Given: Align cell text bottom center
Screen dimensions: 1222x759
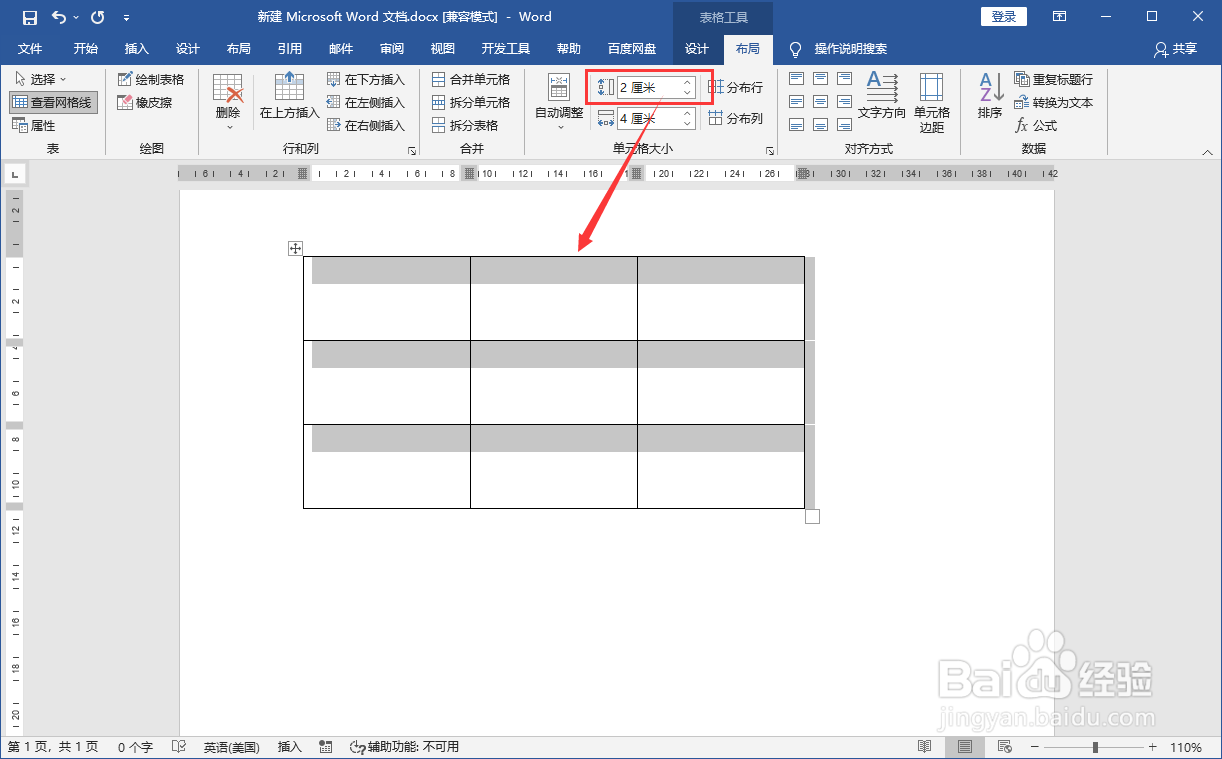Looking at the screenshot, I should (x=820, y=125).
